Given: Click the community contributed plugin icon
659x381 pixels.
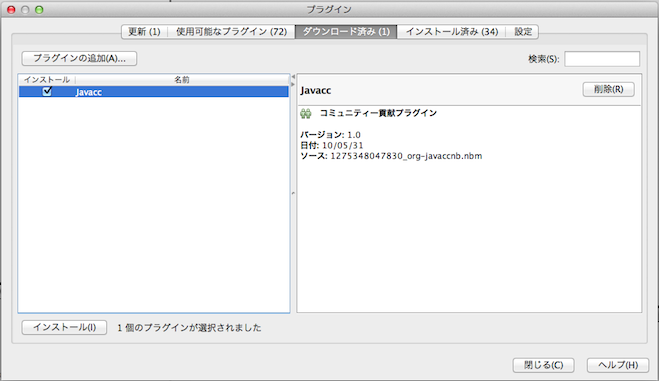Looking at the screenshot, I should pos(306,113).
